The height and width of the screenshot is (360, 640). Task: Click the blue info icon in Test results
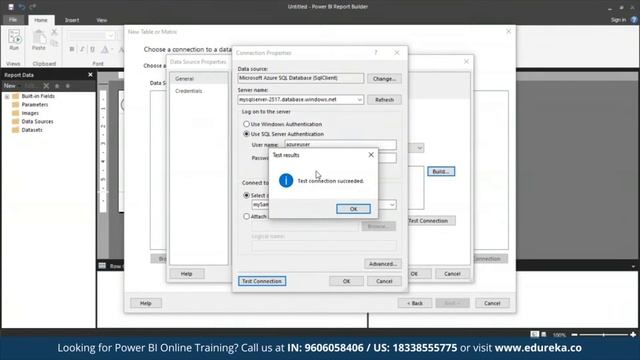pos(286,180)
